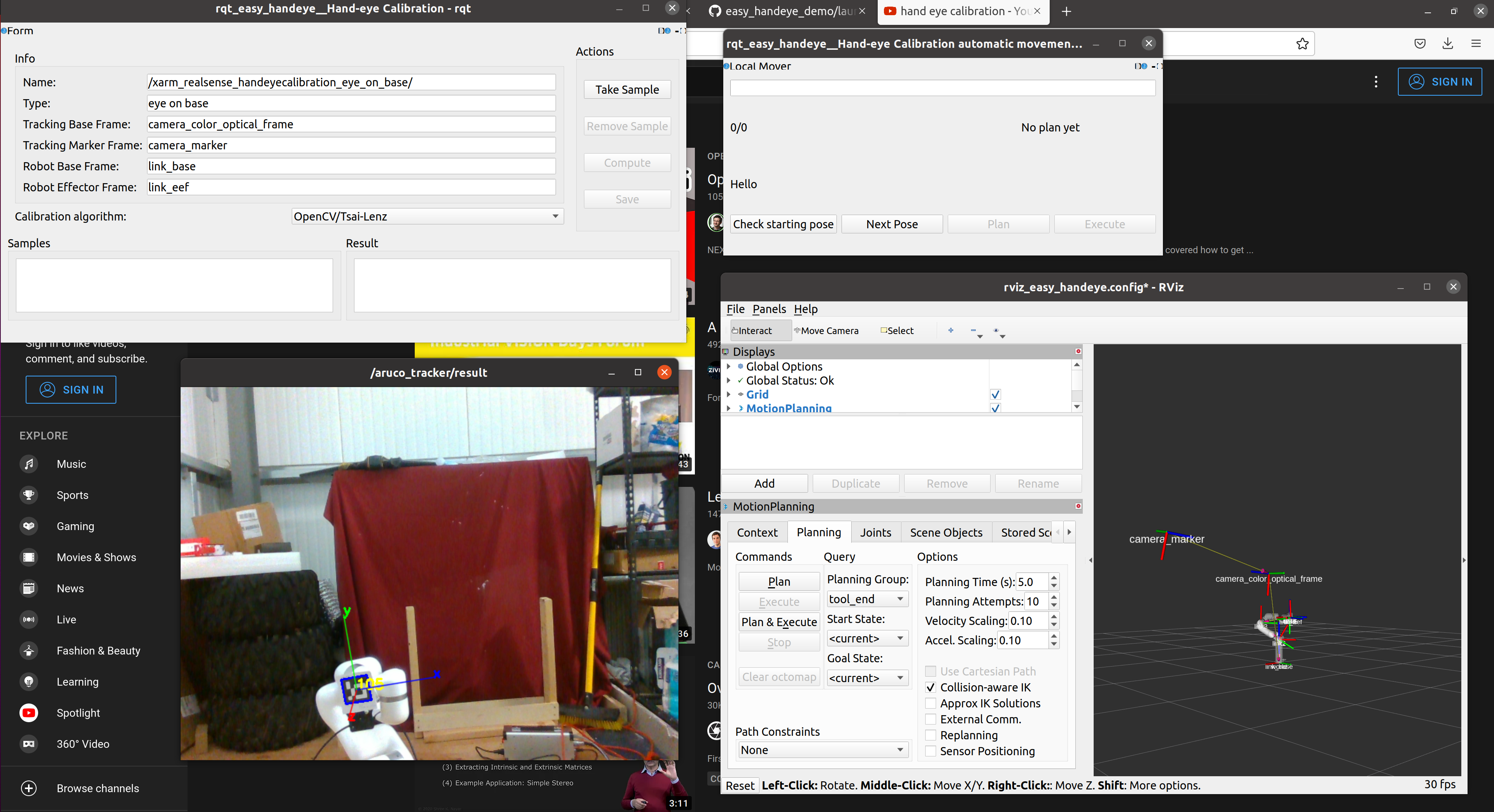The image size is (1494, 812).
Task: Open the Panels menu in RViz
Action: coord(769,309)
